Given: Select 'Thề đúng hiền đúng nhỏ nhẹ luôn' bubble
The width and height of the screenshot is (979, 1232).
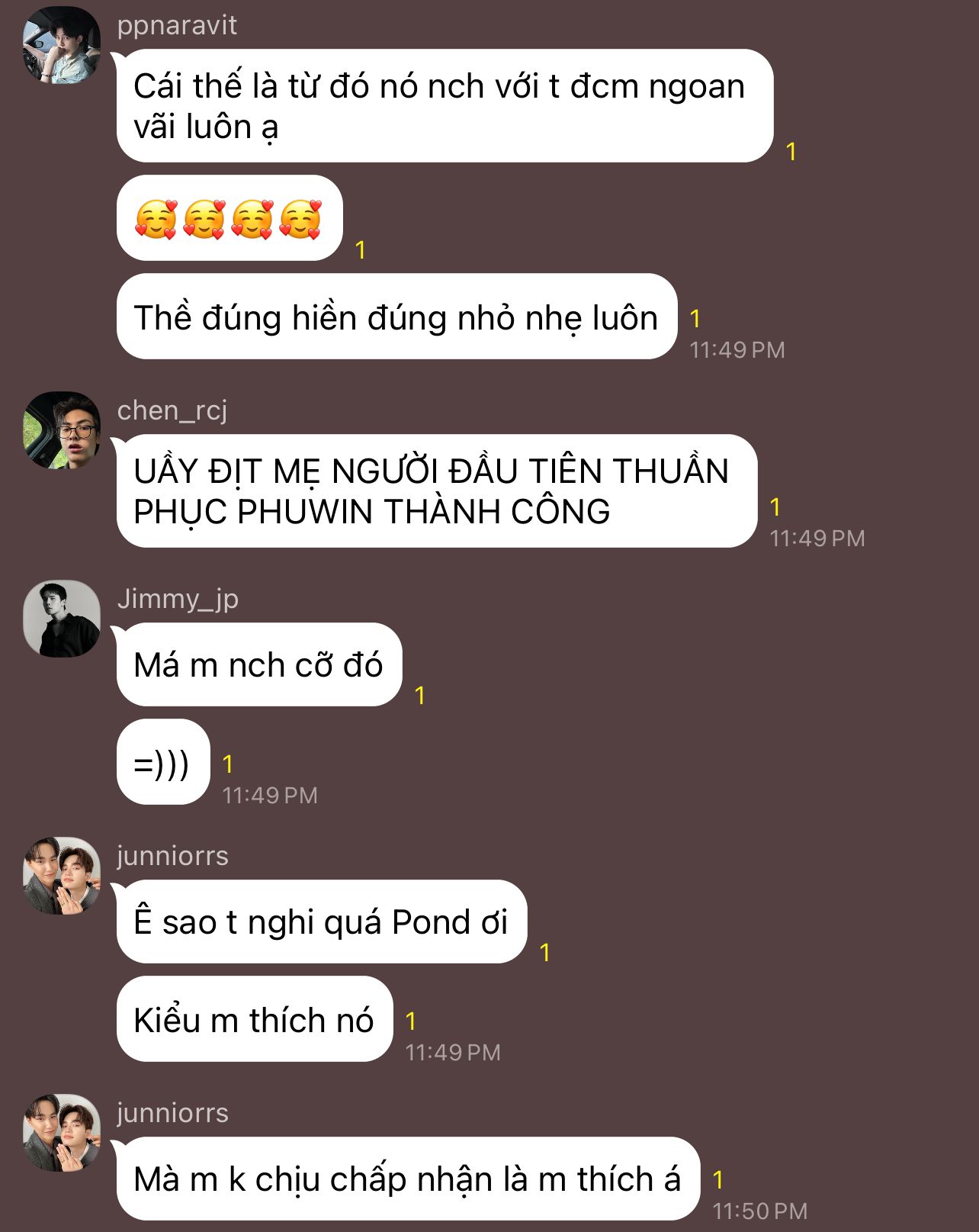Looking at the screenshot, I should pos(396,317).
